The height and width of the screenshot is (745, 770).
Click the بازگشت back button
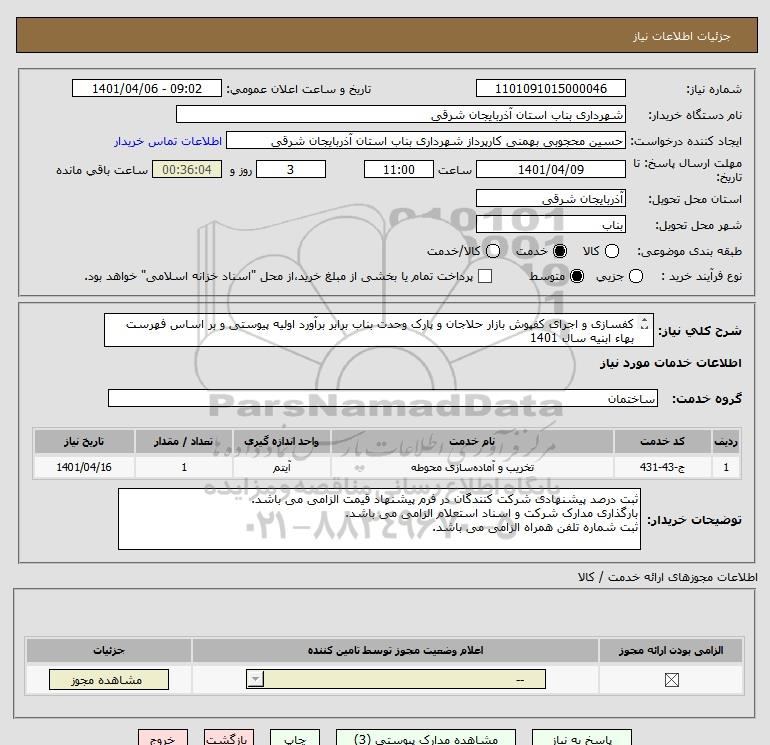pyautogui.click(x=229, y=738)
